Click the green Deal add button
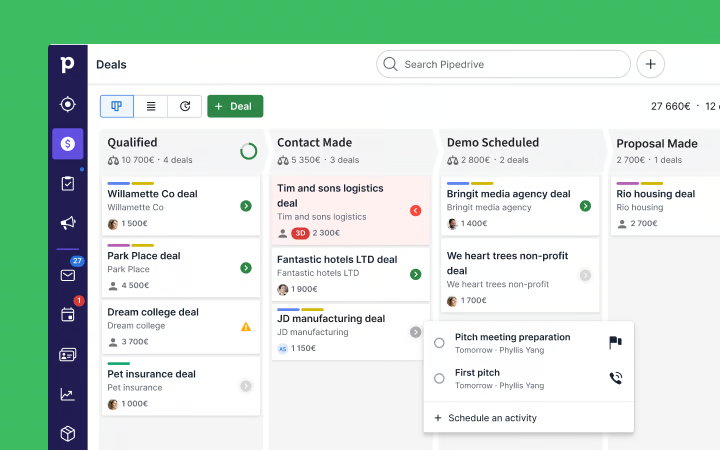Image resolution: width=720 pixels, height=450 pixels. point(235,107)
